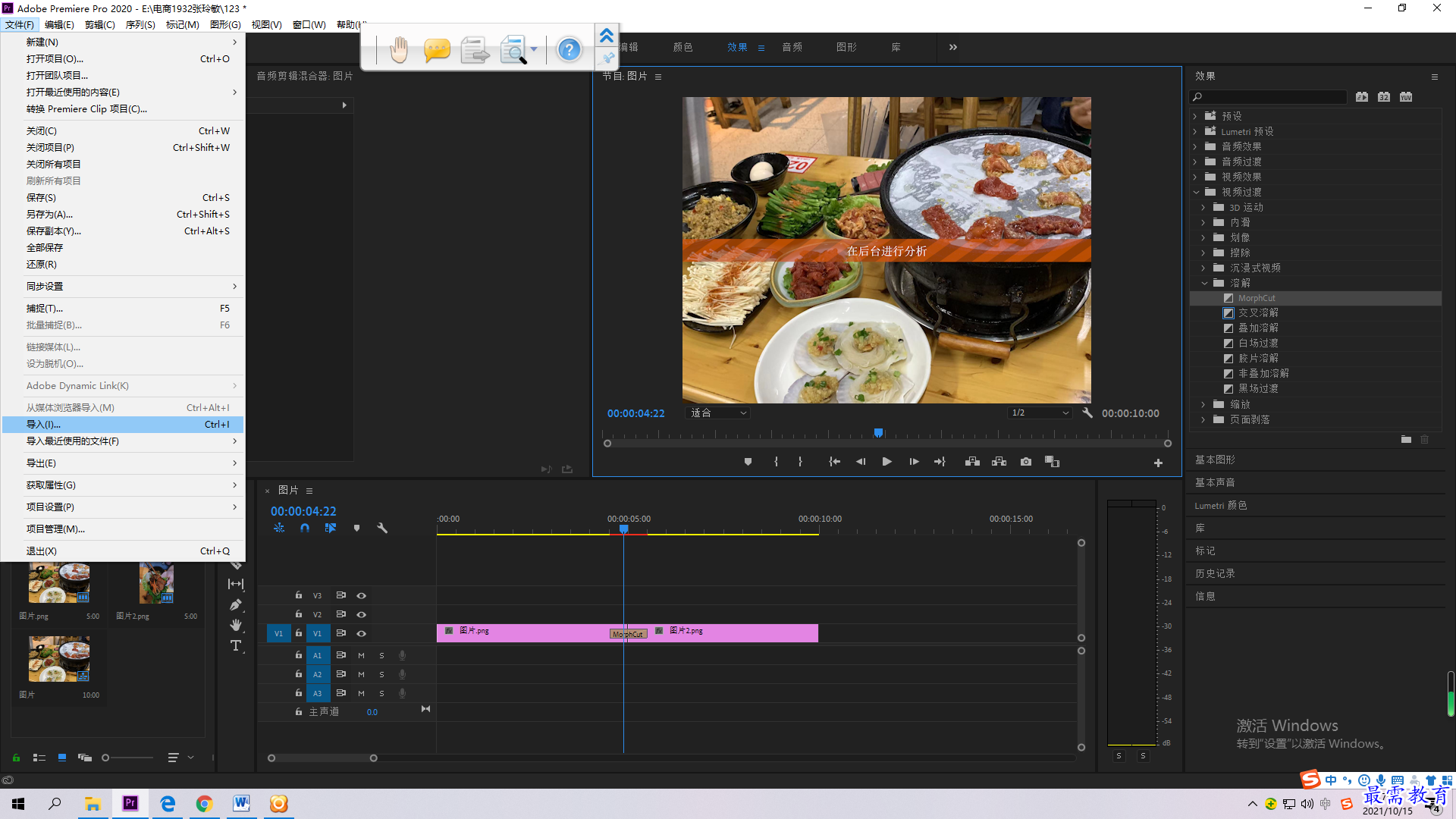Select 图片2.png thumbnail in project panel
1456x819 pixels.
(x=157, y=582)
